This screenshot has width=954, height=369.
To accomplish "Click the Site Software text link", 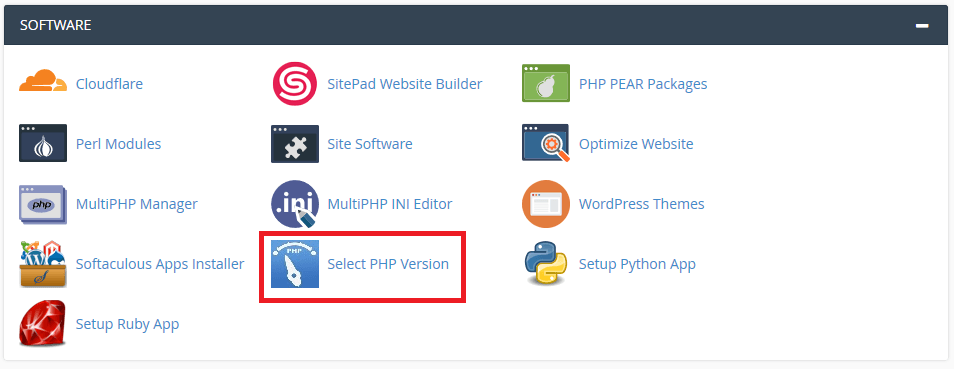I will (370, 144).
